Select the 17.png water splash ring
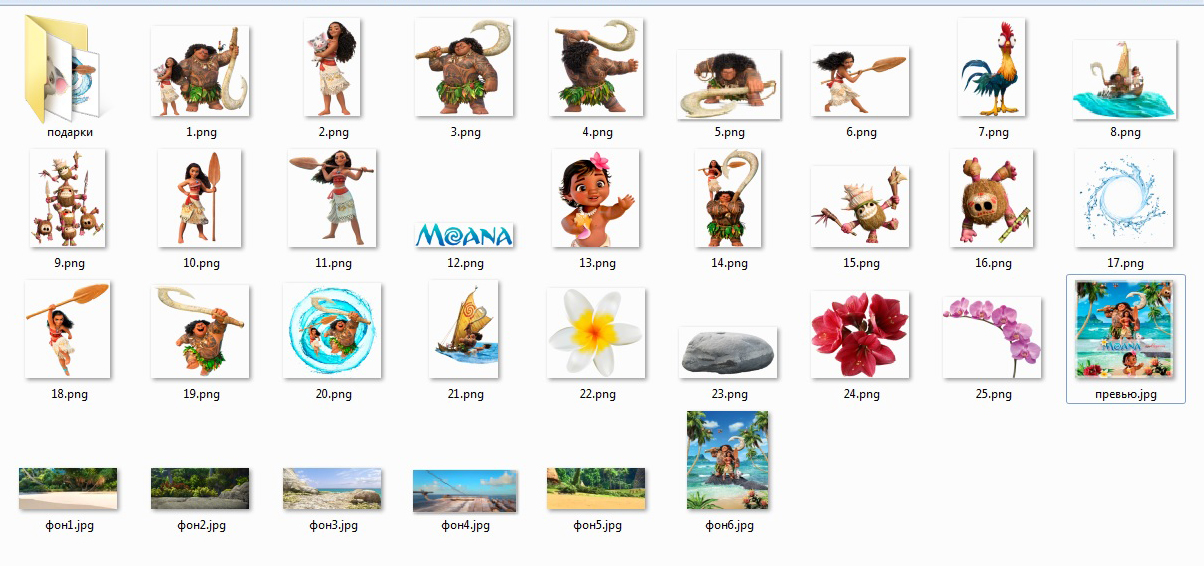 [1125, 199]
